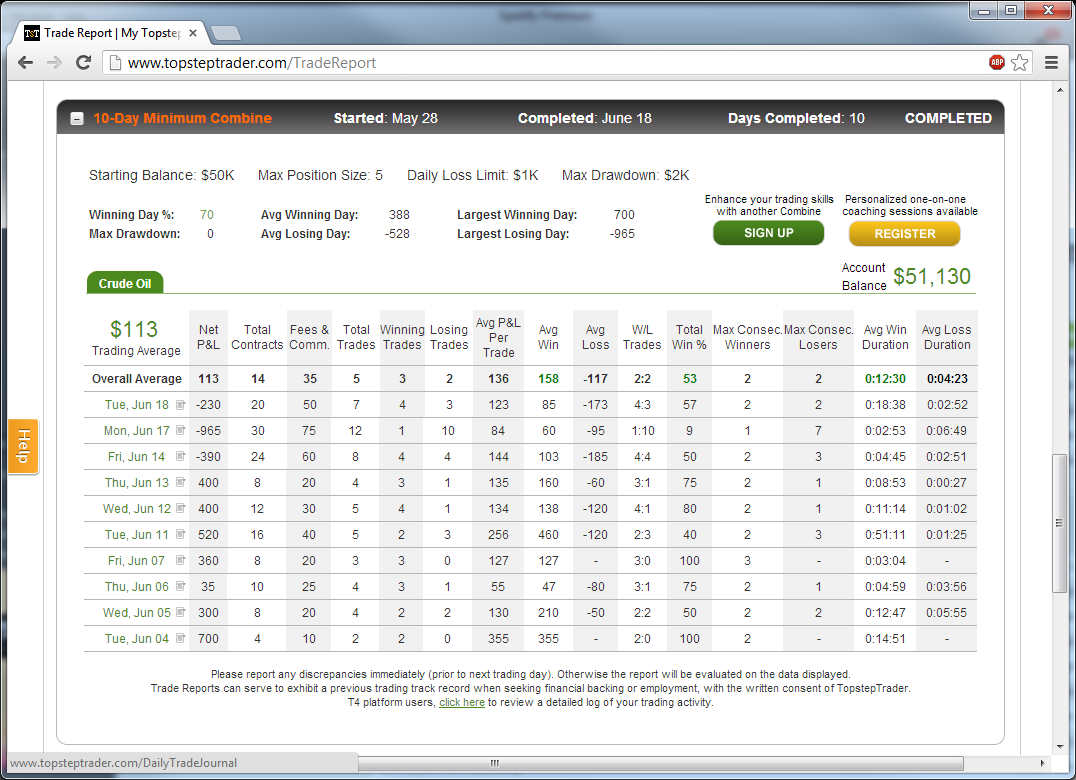Open the Adblock Plus extension icon
Image resolution: width=1076 pixels, height=780 pixels.
997,62
